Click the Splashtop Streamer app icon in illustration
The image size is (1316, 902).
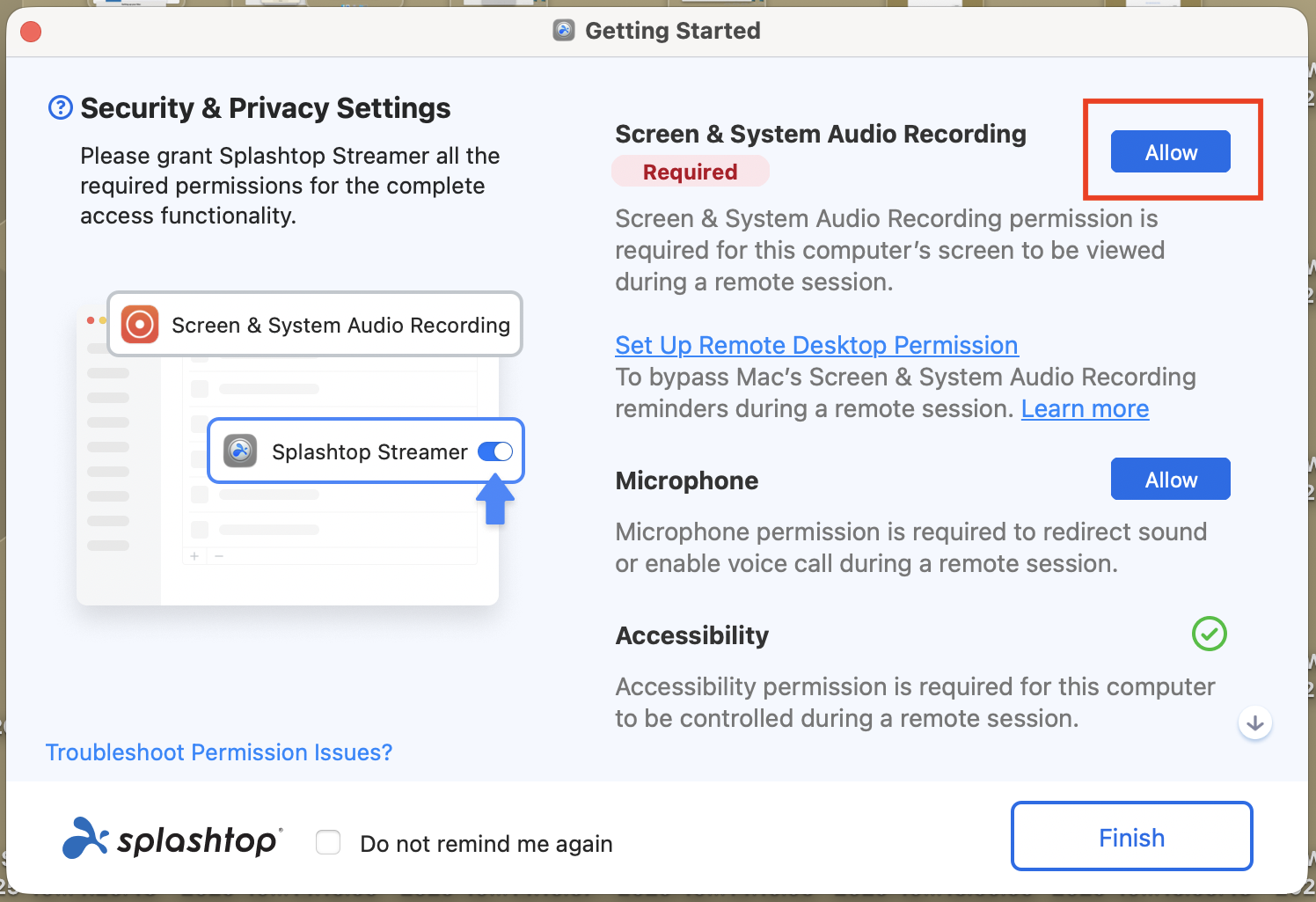(x=240, y=451)
